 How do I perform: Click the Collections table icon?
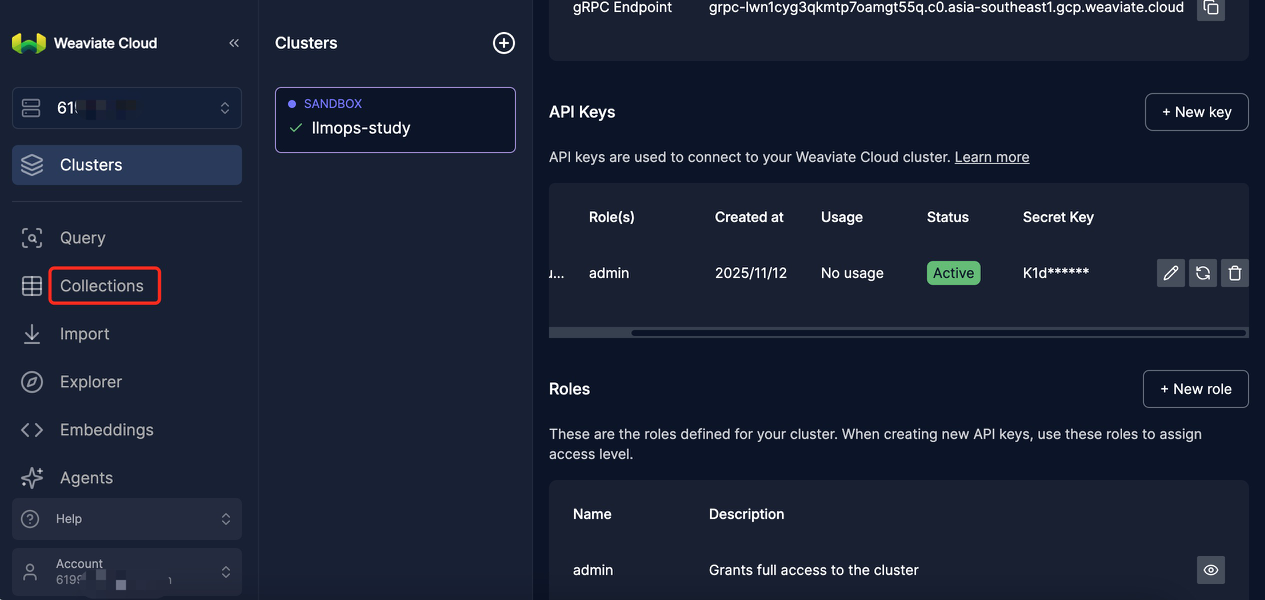(x=32, y=286)
